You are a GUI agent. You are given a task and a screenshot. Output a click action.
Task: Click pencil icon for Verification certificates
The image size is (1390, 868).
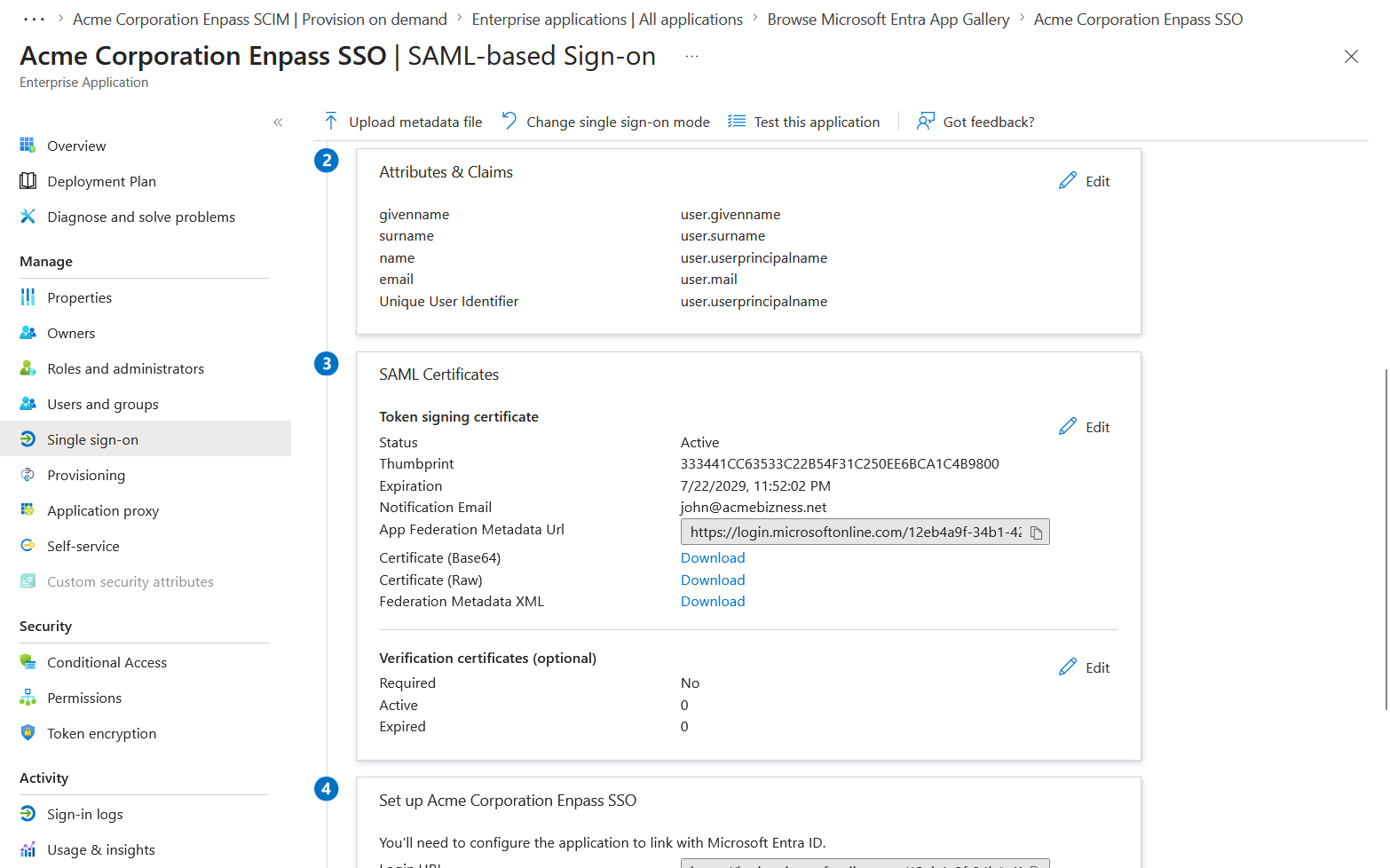[1068, 667]
